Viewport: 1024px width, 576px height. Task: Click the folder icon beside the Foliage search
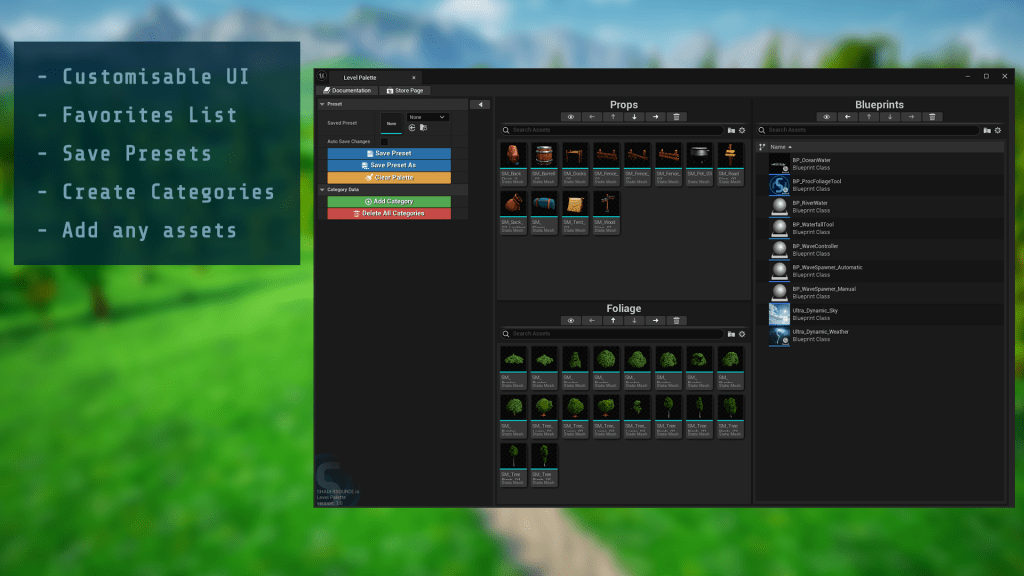pos(731,334)
